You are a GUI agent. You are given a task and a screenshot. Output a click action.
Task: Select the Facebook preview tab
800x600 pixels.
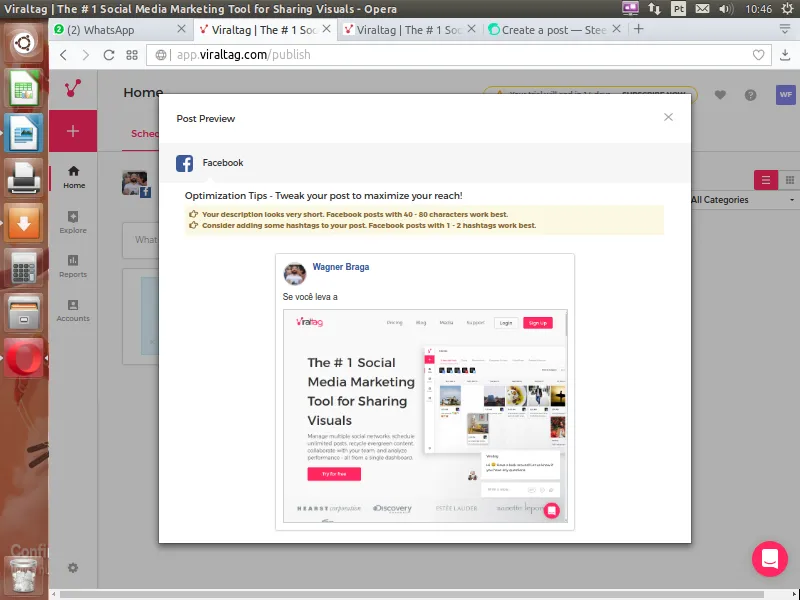[x=210, y=163]
